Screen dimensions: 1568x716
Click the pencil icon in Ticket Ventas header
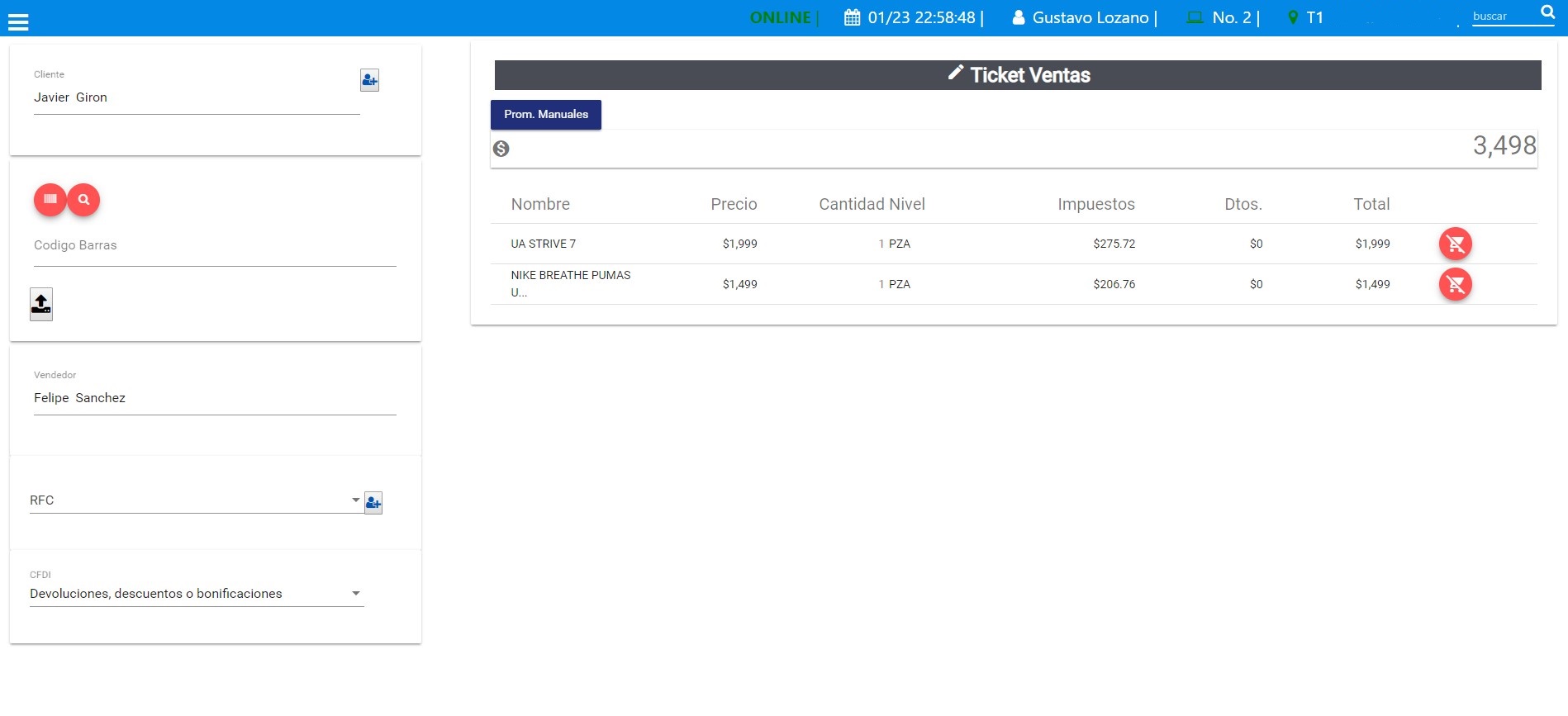955,73
